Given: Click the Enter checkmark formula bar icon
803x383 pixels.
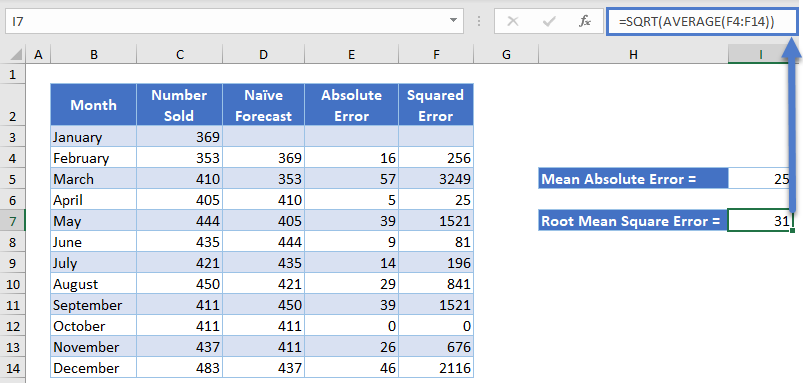Looking at the screenshot, I should coord(549,22).
